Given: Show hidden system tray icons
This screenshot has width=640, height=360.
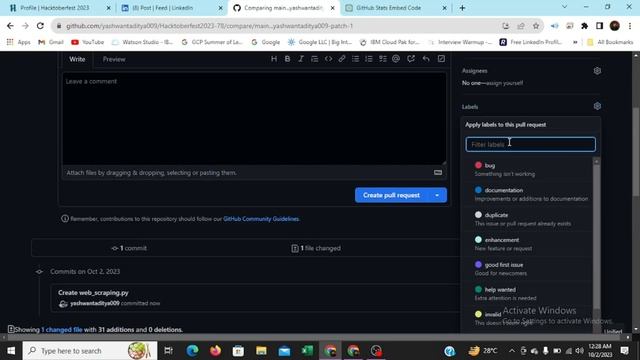Looking at the screenshot, I should 512,351.
